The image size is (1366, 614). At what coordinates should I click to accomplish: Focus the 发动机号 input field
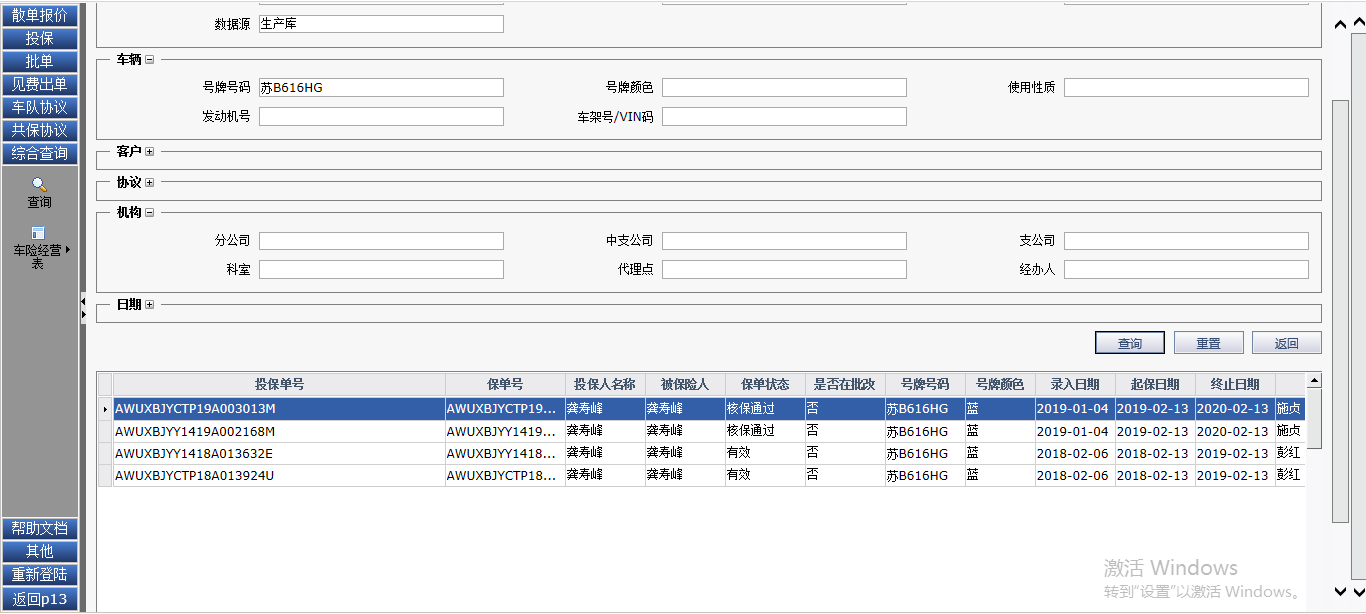[x=381, y=117]
